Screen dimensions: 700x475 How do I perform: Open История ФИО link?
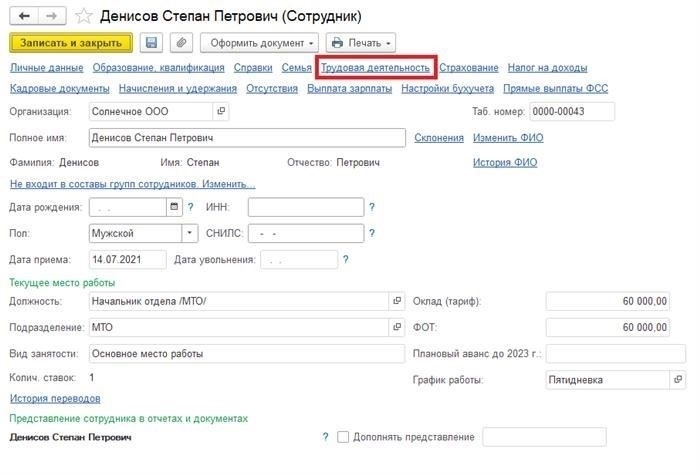click(x=505, y=162)
